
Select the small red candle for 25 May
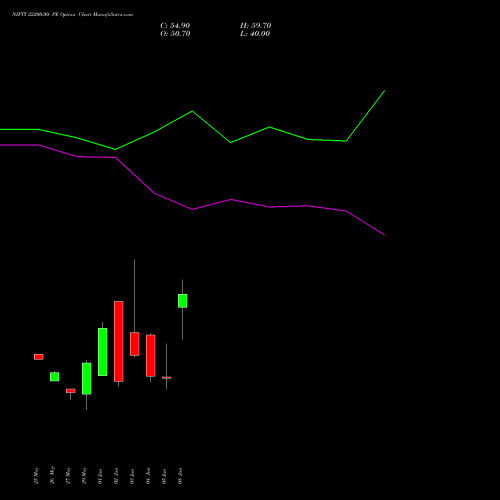(x=39, y=357)
